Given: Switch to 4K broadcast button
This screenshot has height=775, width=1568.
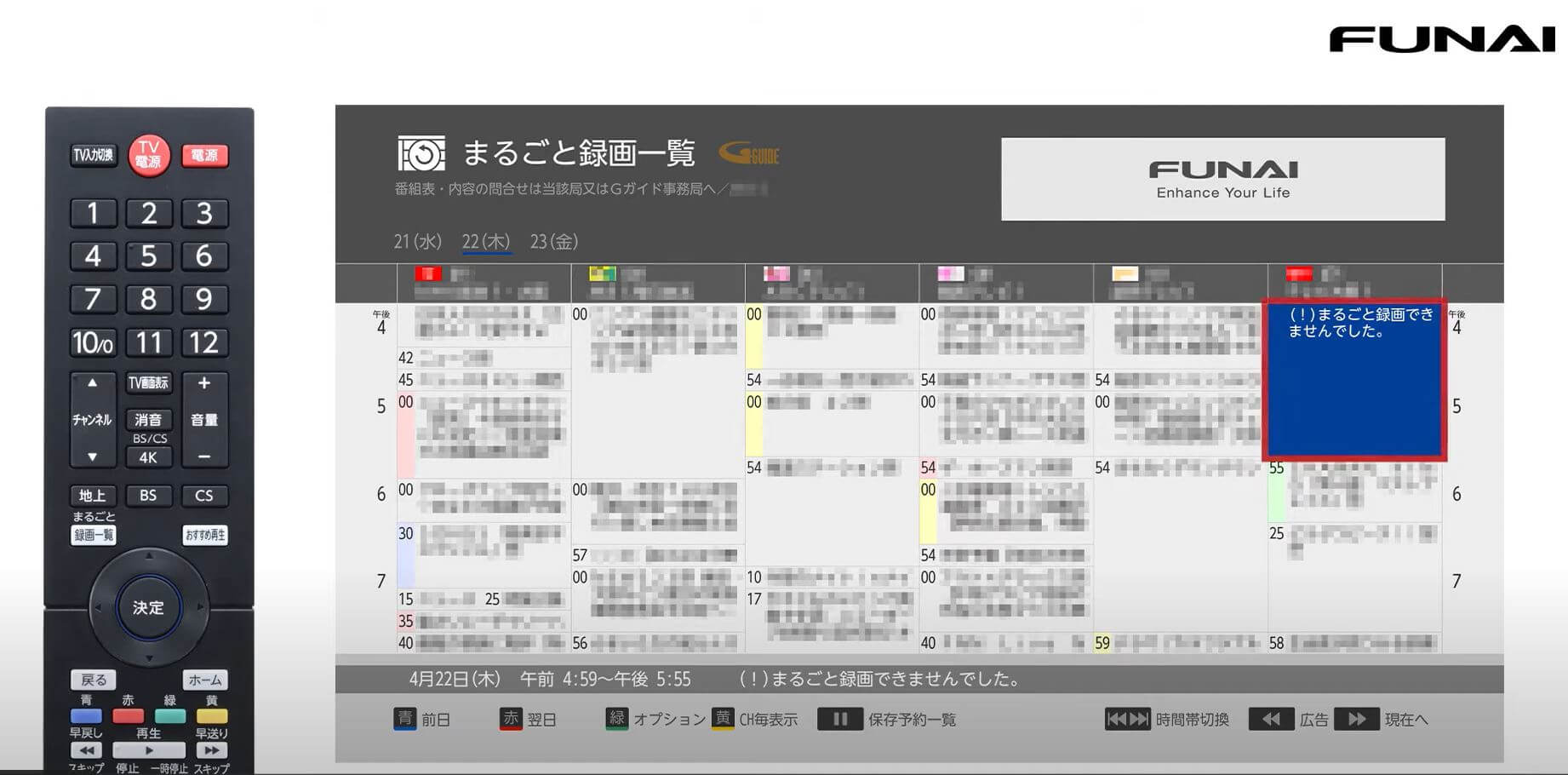Looking at the screenshot, I should [149, 457].
